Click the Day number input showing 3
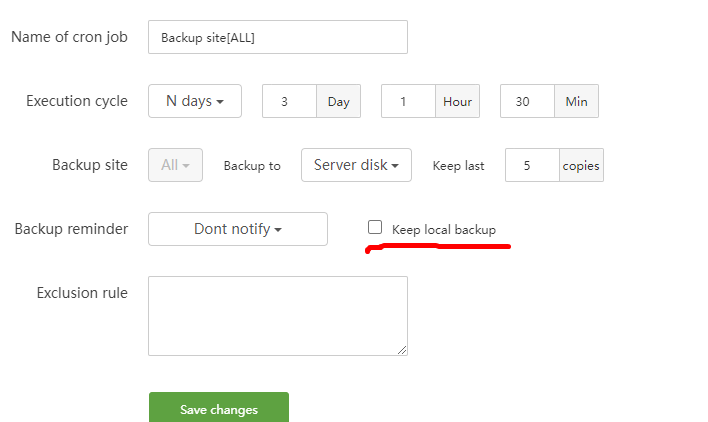Image resolution: width=708 pixels, height=422 pixels. coord(289,101)
